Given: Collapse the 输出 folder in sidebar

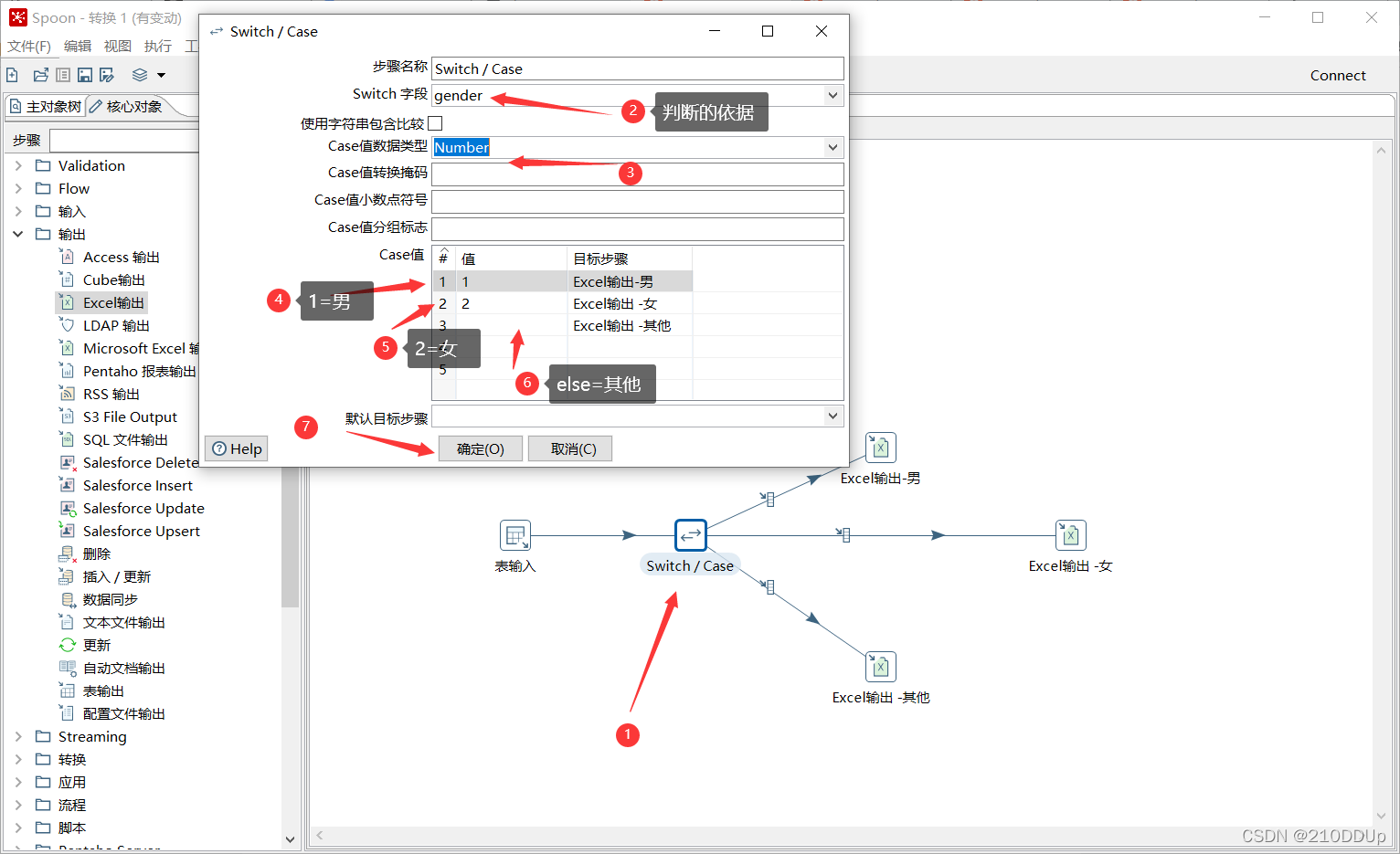Looking at the screenshot, I should coord(17,234).
